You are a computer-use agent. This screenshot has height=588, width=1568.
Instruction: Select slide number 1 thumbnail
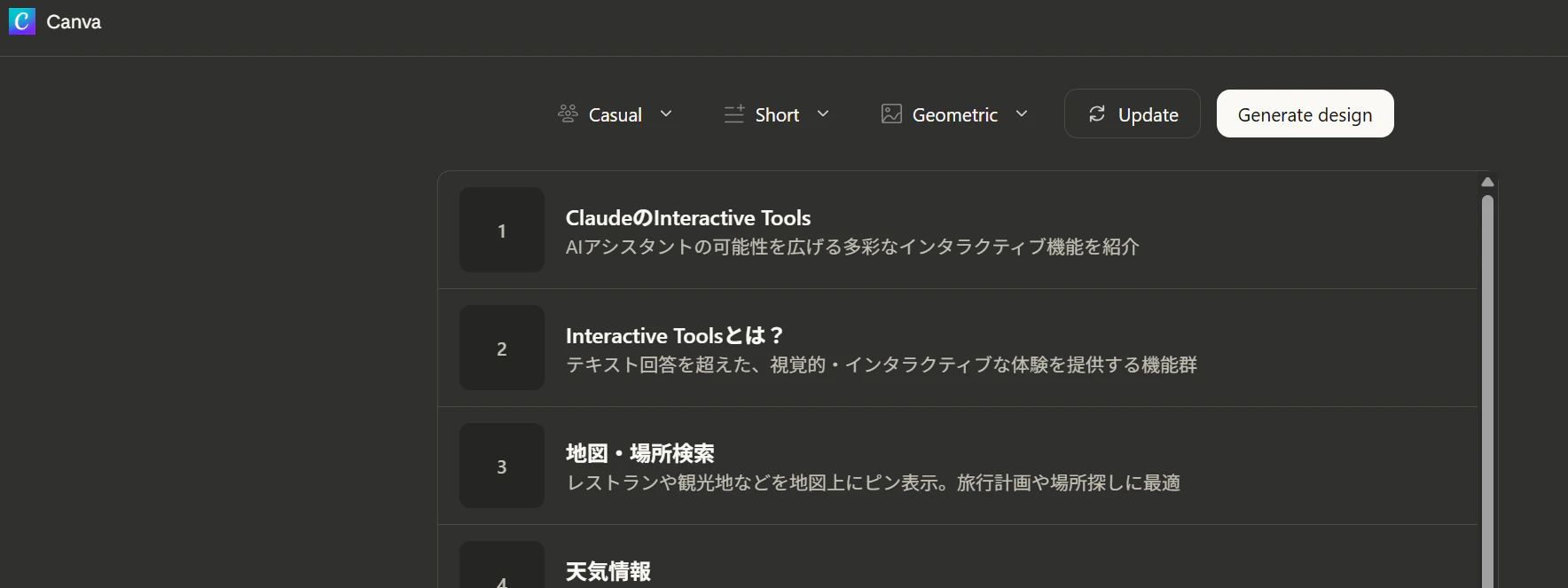(502, 230)
